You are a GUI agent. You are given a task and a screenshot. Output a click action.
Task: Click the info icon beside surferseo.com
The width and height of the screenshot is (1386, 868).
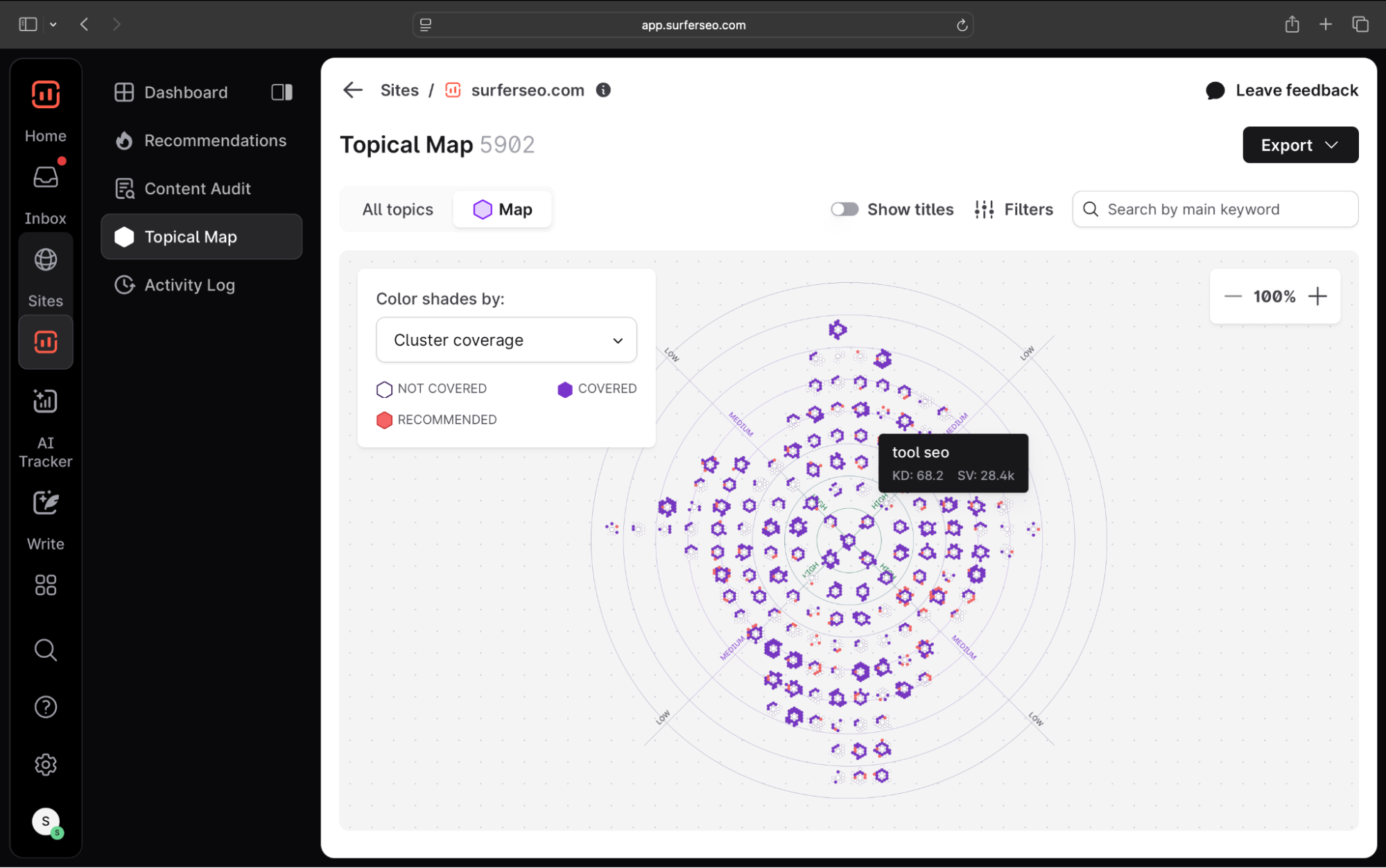pos(603,90)
